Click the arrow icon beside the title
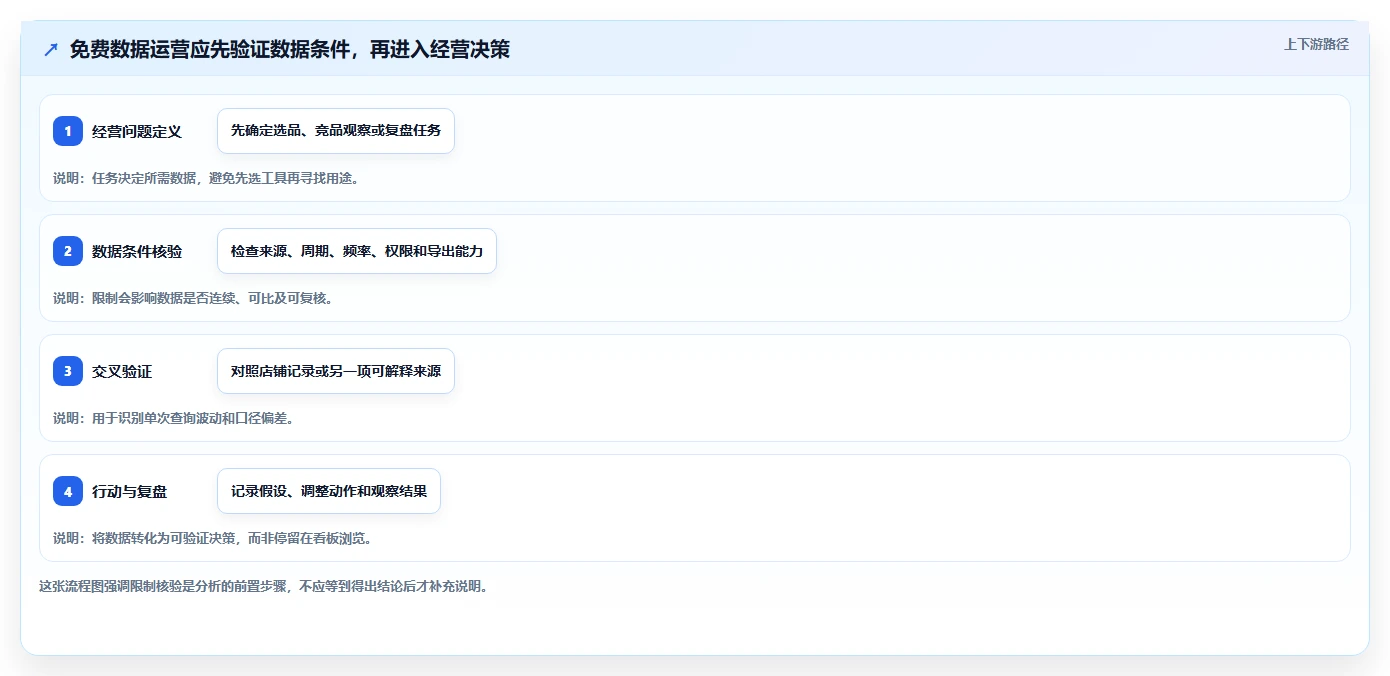 (51, 50)
